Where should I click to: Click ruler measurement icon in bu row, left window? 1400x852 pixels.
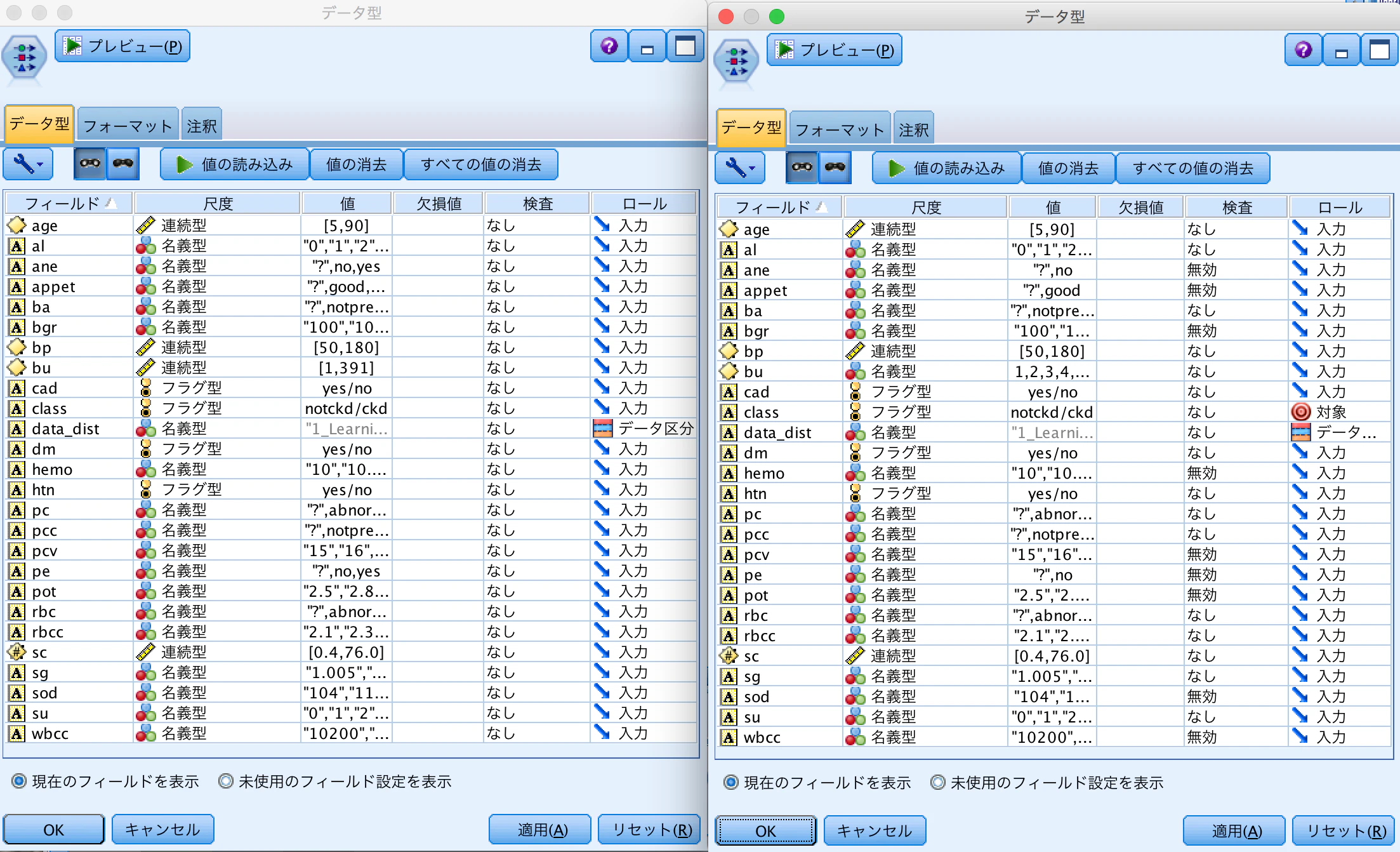146,368
